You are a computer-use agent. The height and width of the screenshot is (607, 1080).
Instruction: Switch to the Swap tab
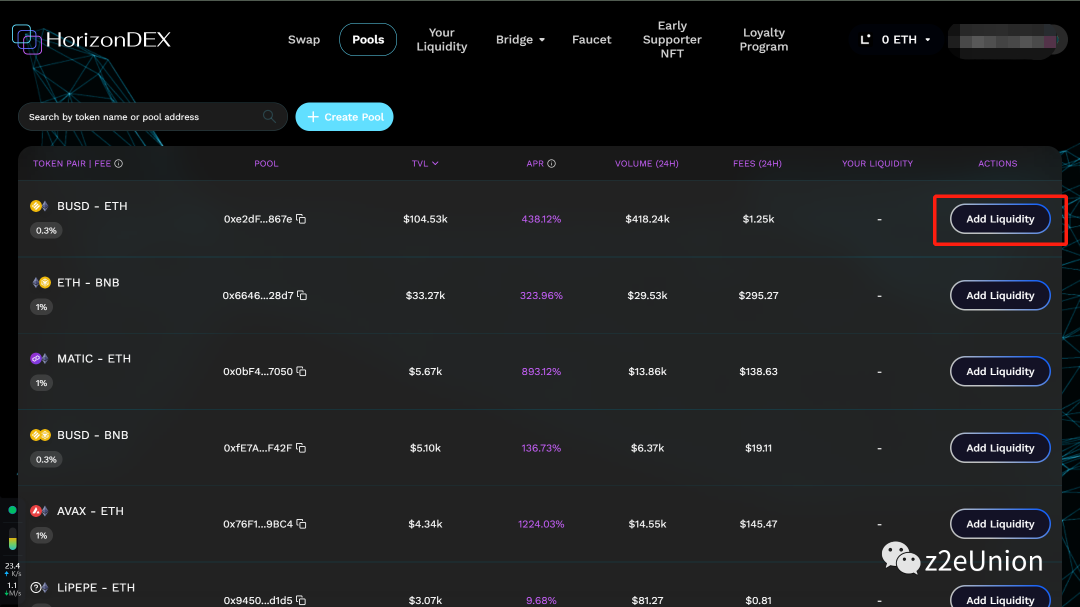point(304,40)
